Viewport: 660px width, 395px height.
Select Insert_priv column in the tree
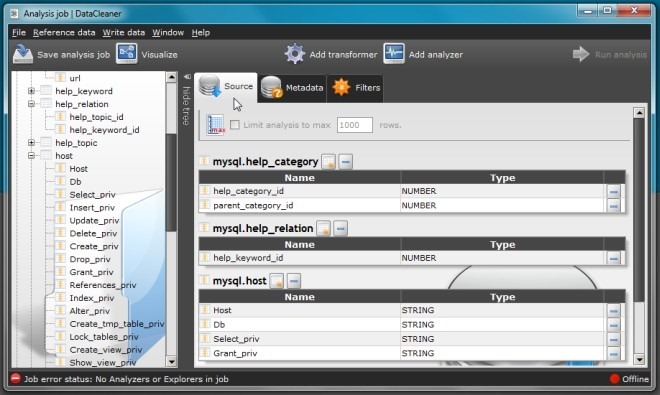pyautogui.click(x=92, y=208)
